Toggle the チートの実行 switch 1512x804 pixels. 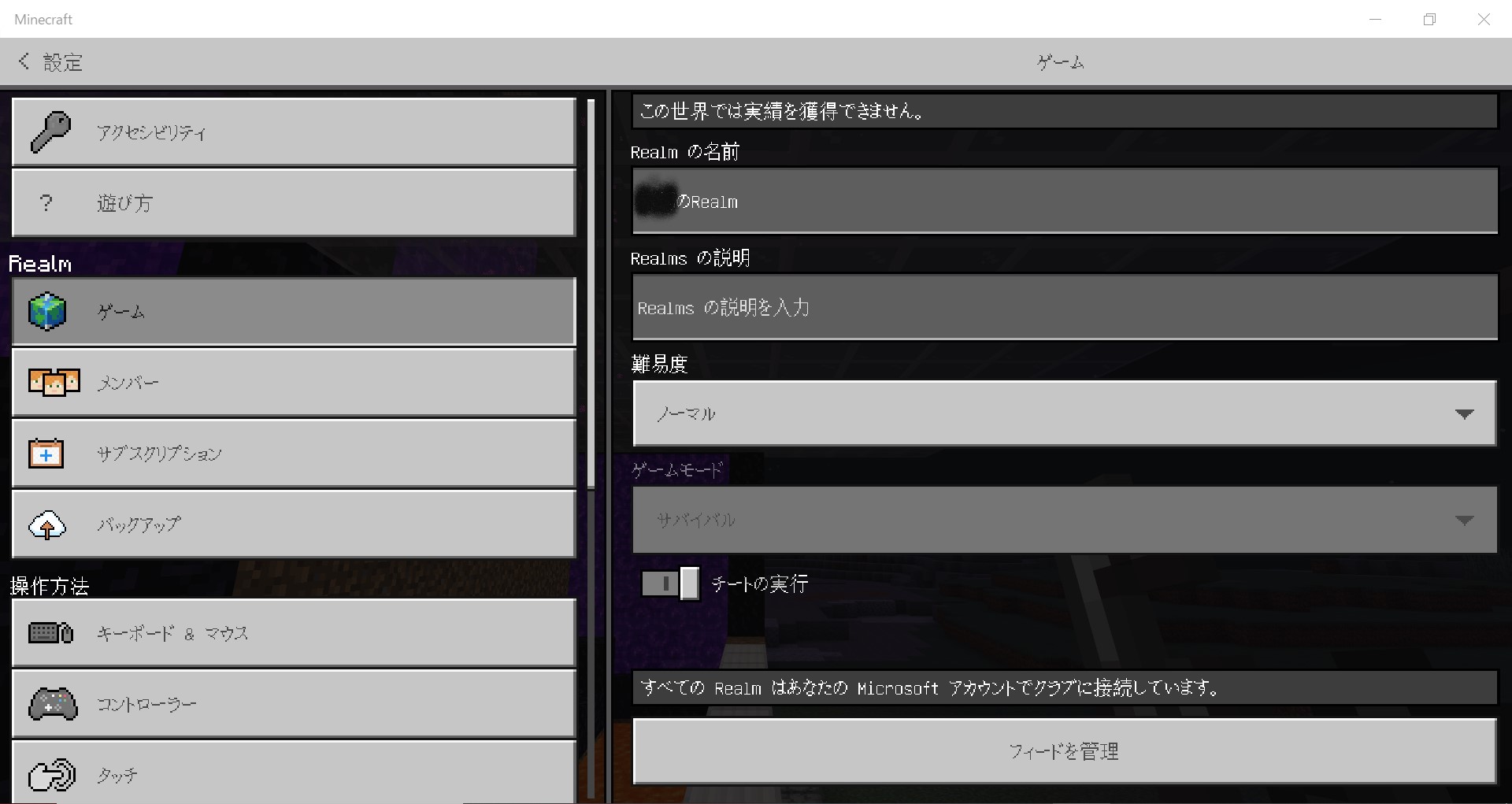pos(669,584)
